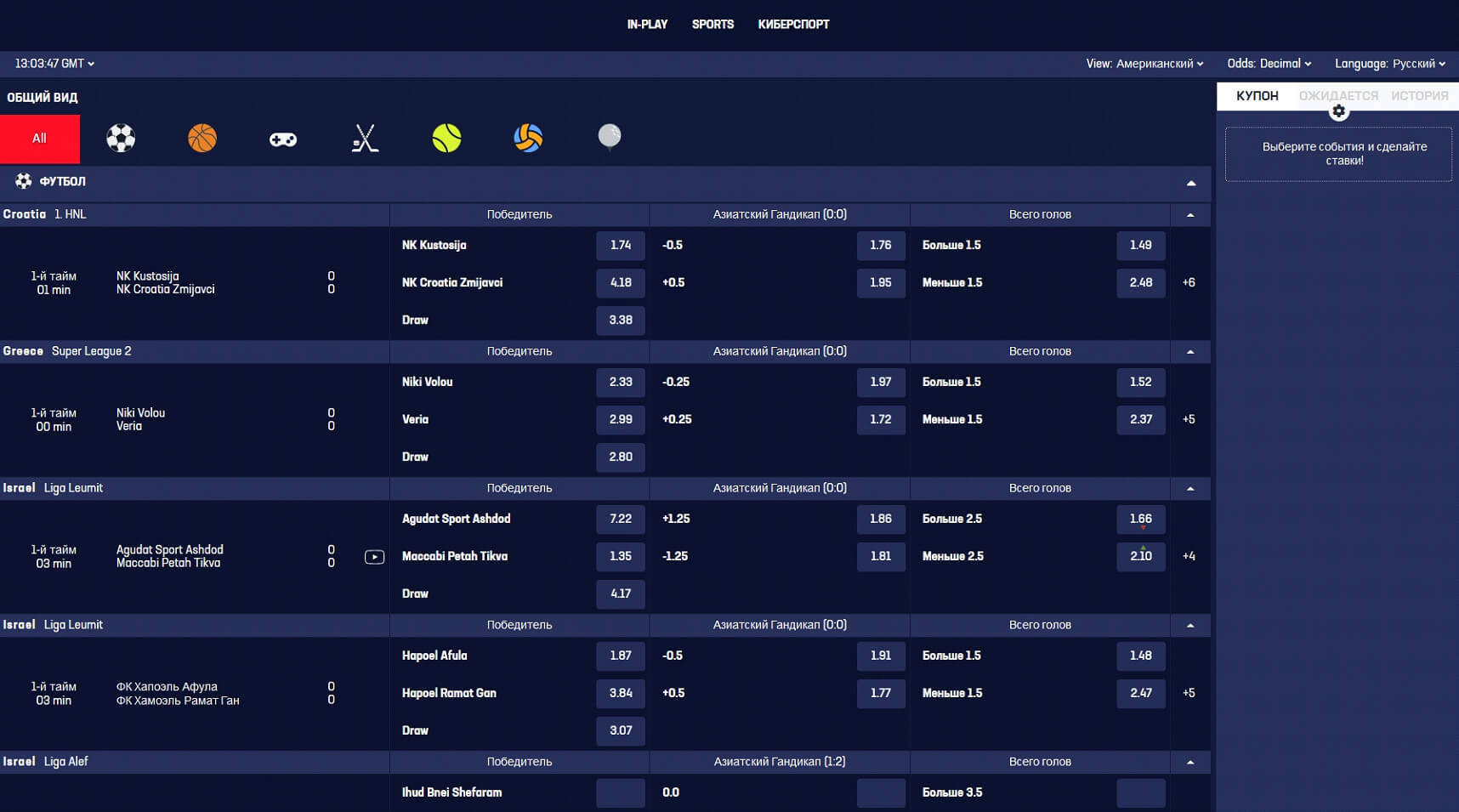The width and height of the screenshot is (1459, 812).
Task: Open Language Русский dropdown
Action: 1389,64
